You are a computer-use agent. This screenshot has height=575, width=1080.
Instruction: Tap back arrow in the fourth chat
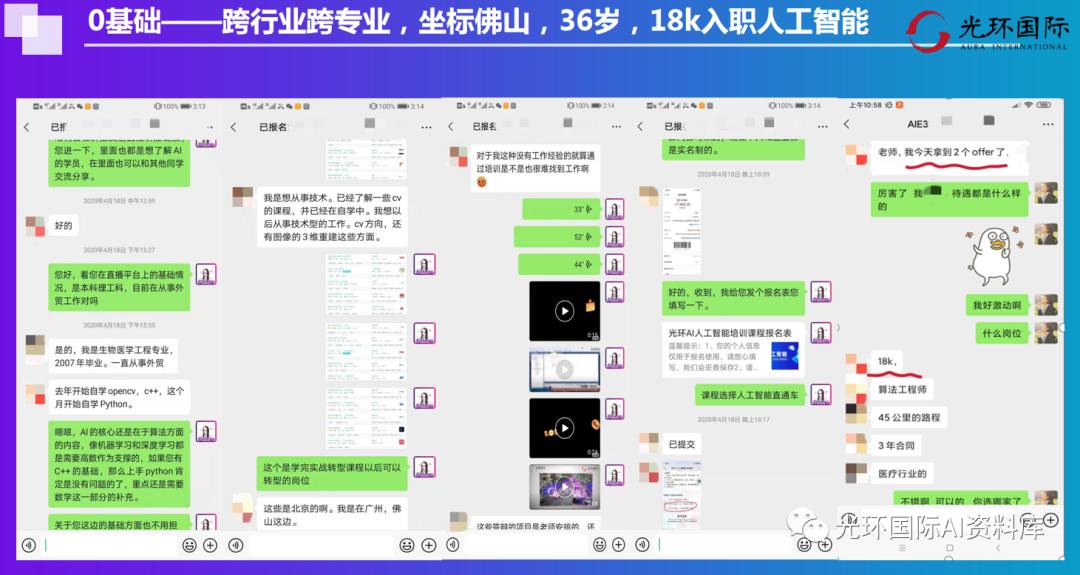coord(641,127)
